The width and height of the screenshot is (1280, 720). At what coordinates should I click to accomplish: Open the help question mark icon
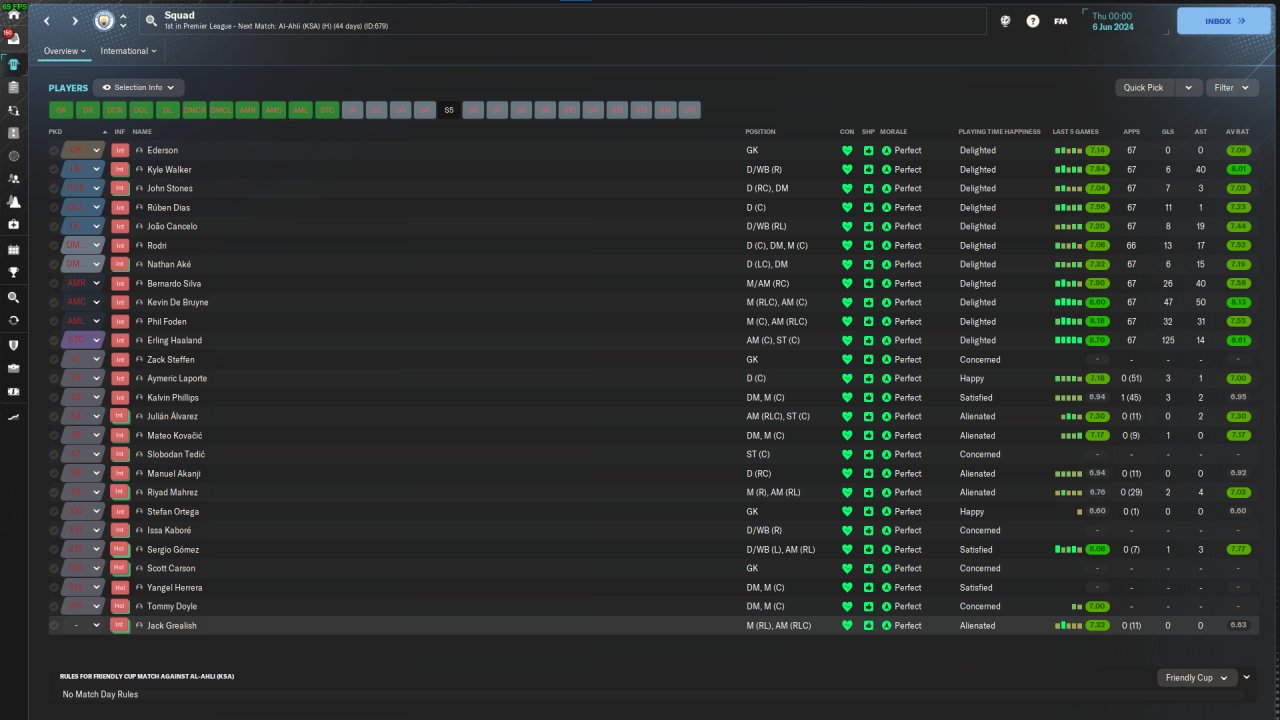1033,20
